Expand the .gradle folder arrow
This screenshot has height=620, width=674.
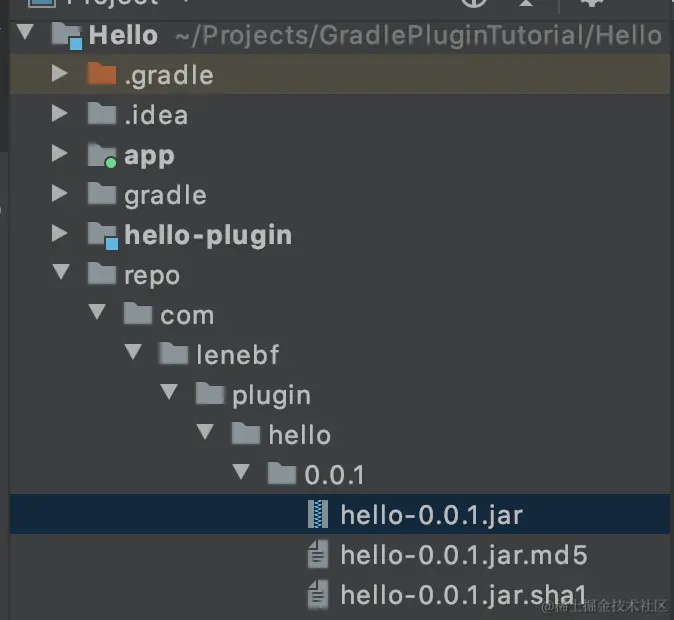point(59,74)
